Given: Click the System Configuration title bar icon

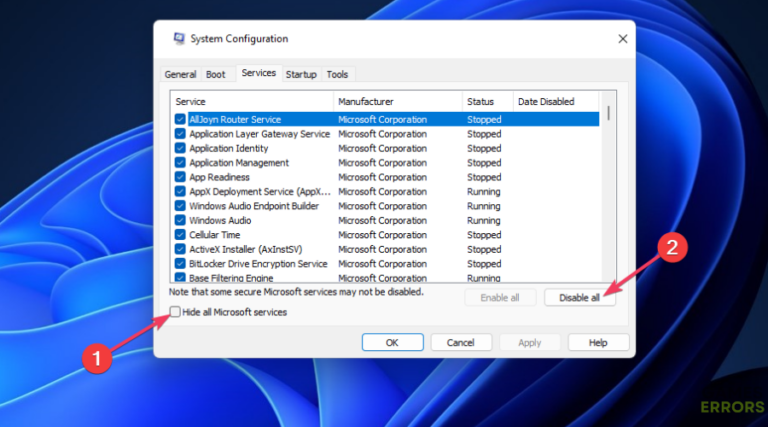Looking at the screenshot, I should (179, 39).
